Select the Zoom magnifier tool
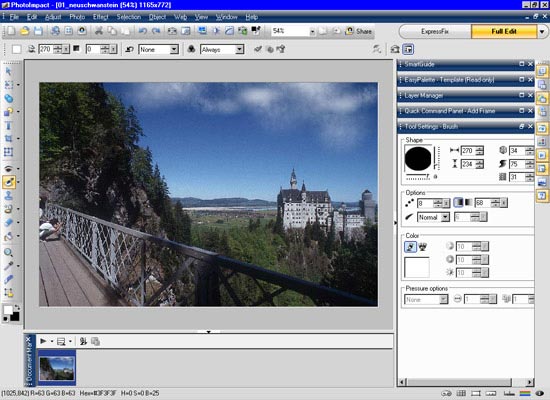Screen dimensions: 550x400 (8, 252)
